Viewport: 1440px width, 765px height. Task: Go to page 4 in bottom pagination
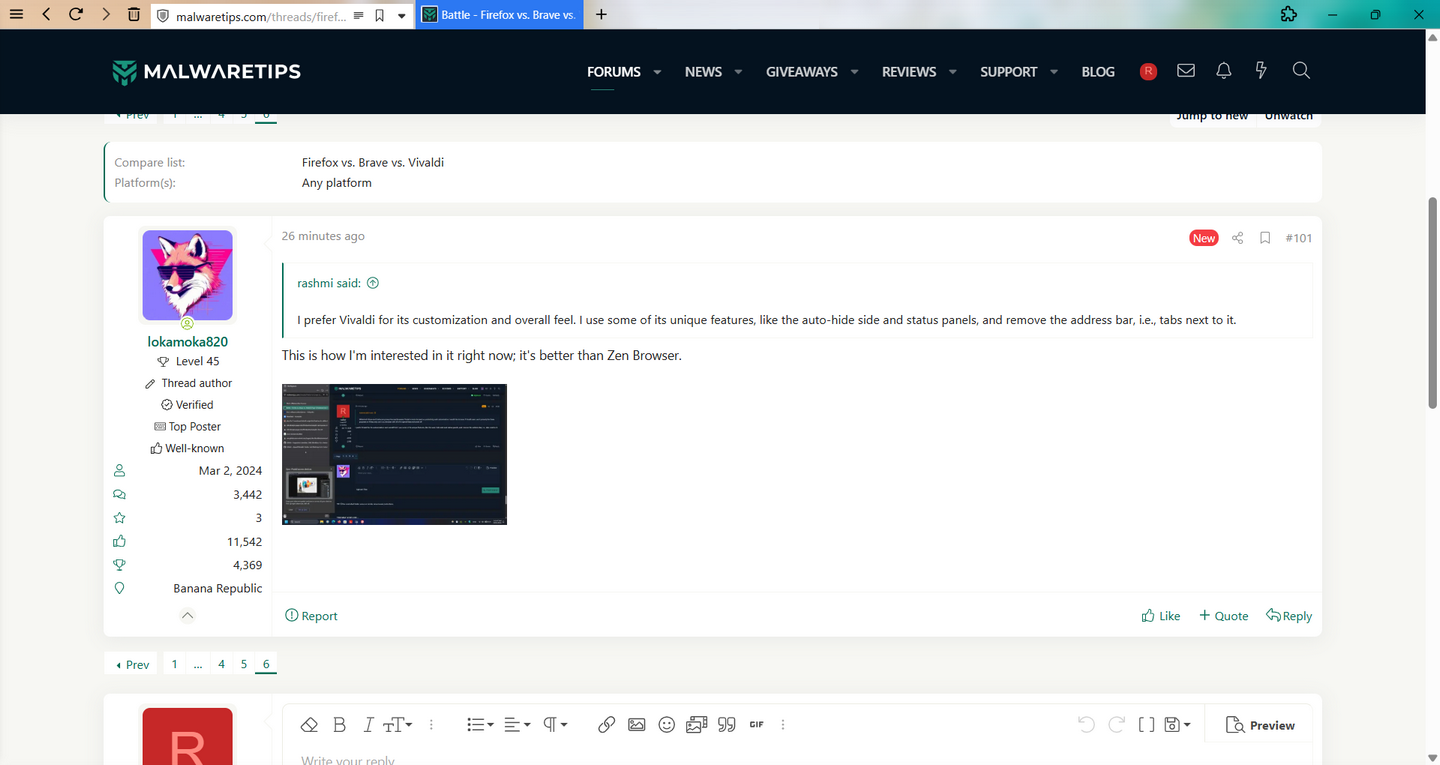point(222,664)
